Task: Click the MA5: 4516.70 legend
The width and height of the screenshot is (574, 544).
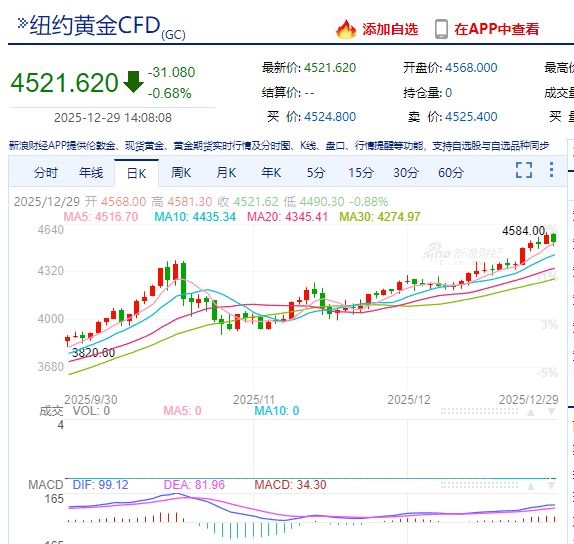Action: click(x=101, y=217)
